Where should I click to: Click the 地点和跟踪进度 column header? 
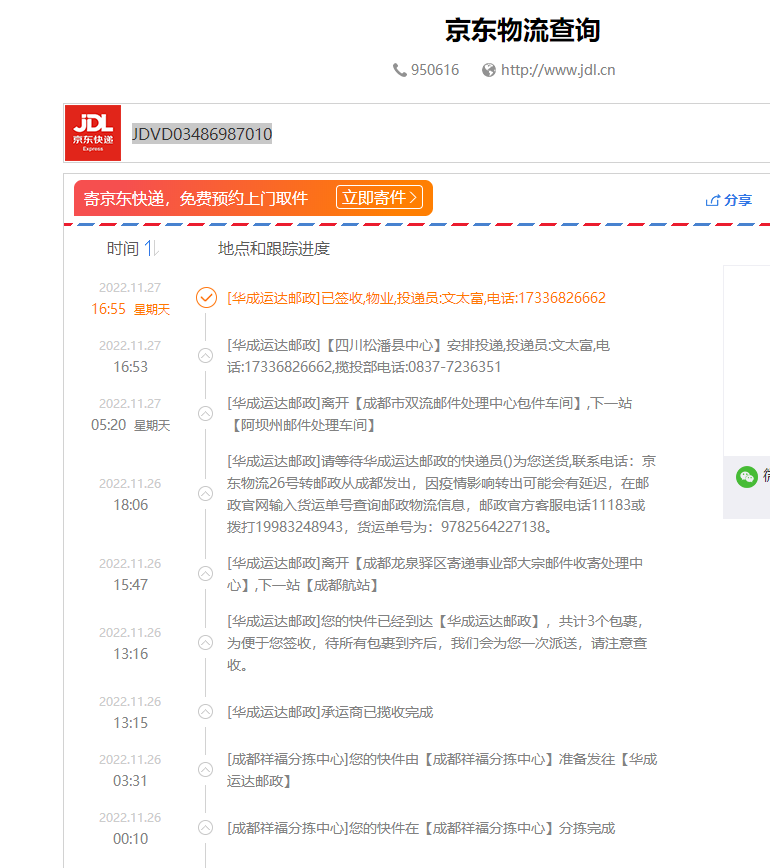point(274,249)
